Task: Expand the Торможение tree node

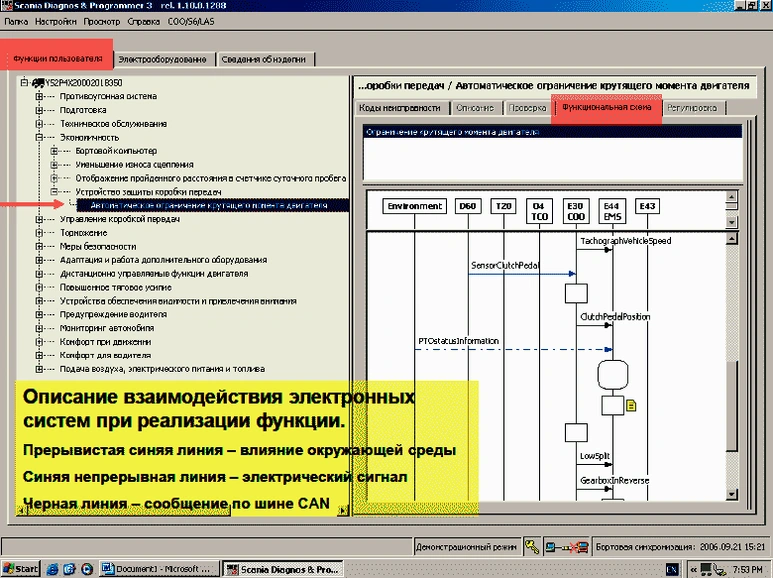Action: click(39, 232)
